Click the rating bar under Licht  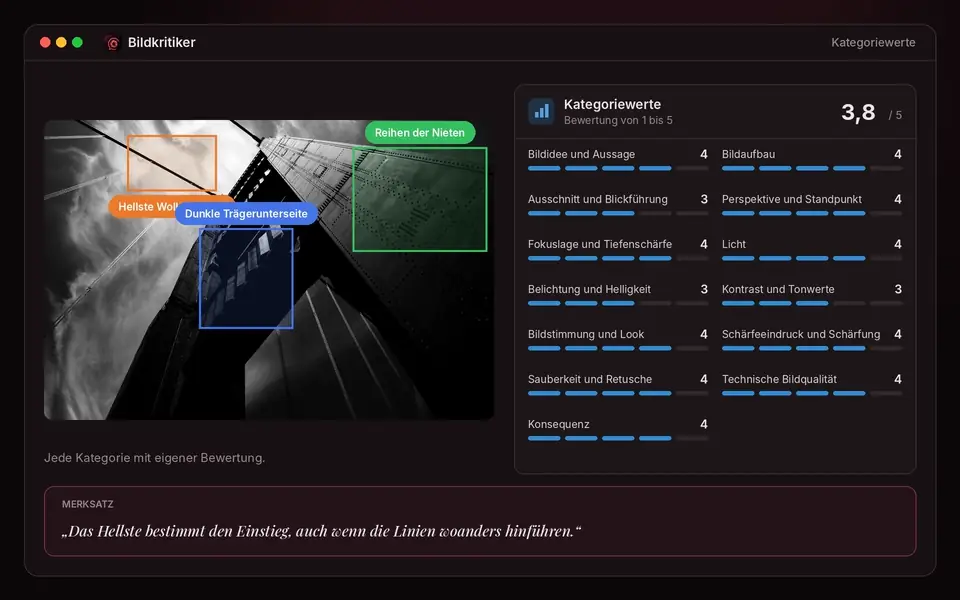click(812, 258)
